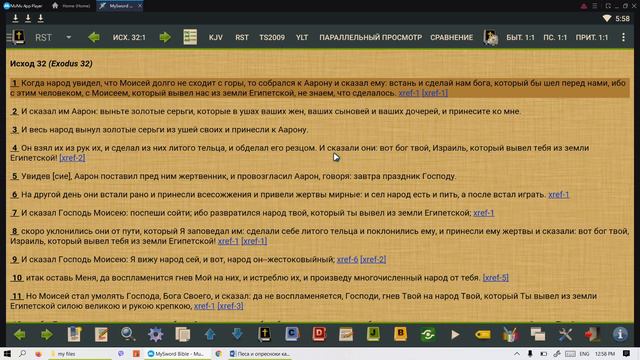Select verse number 2
This screenshot has height=360, width=640.
click(x=15, y=111)
